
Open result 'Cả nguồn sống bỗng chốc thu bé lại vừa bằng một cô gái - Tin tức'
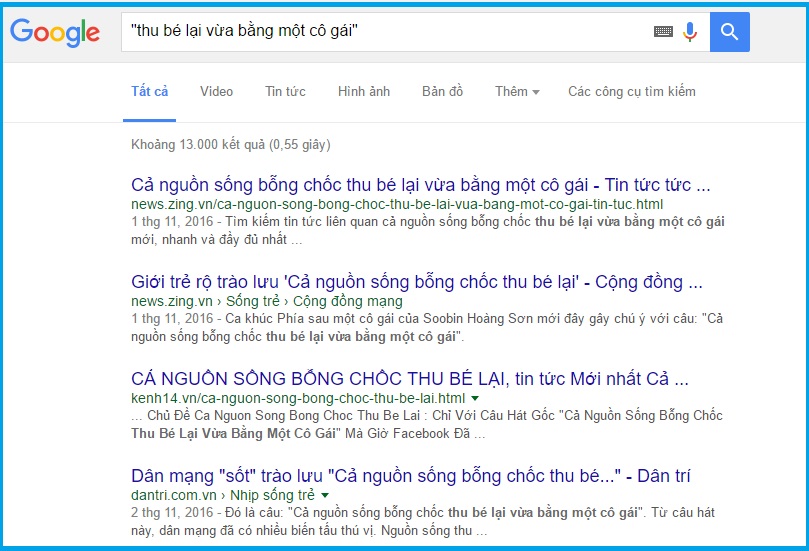tap(420, 185)
